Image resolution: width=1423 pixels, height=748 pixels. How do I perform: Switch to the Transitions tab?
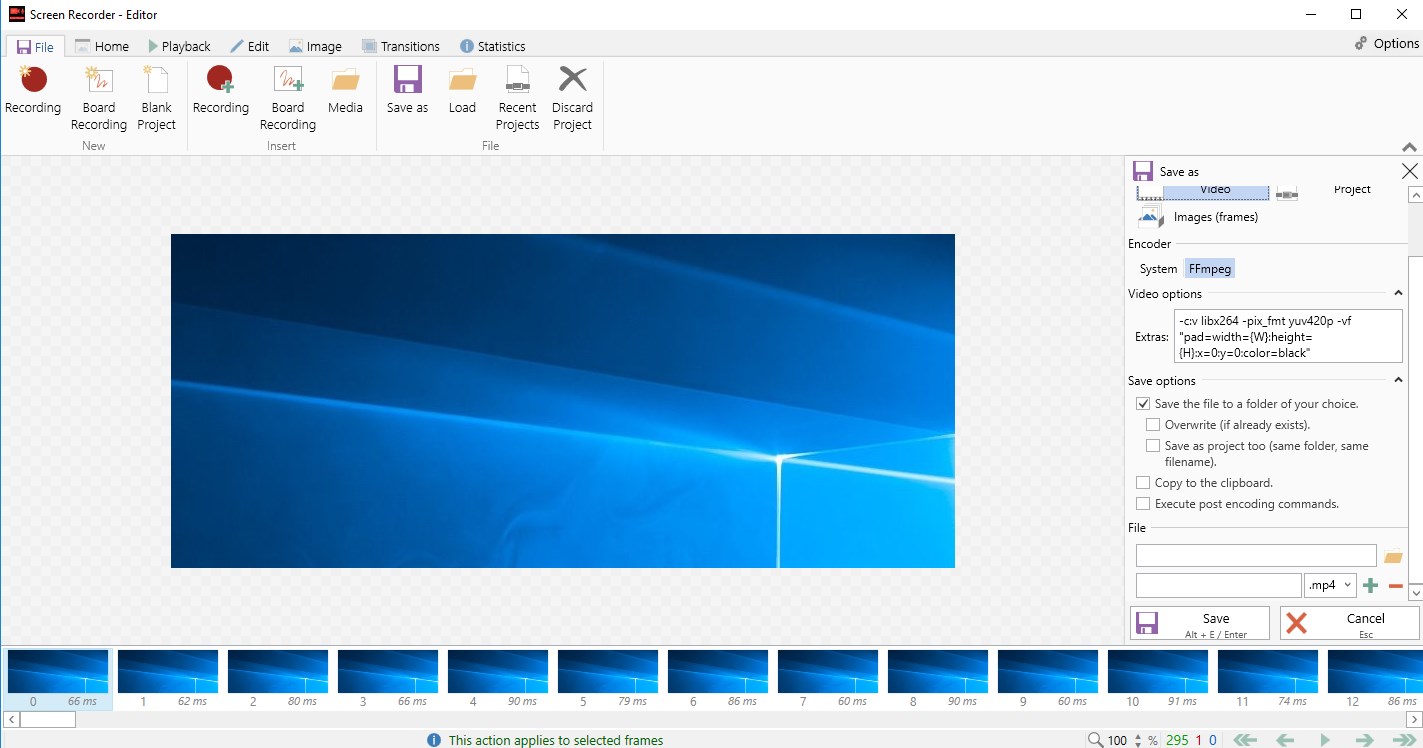pyautogui.click(x=400, y=46)
